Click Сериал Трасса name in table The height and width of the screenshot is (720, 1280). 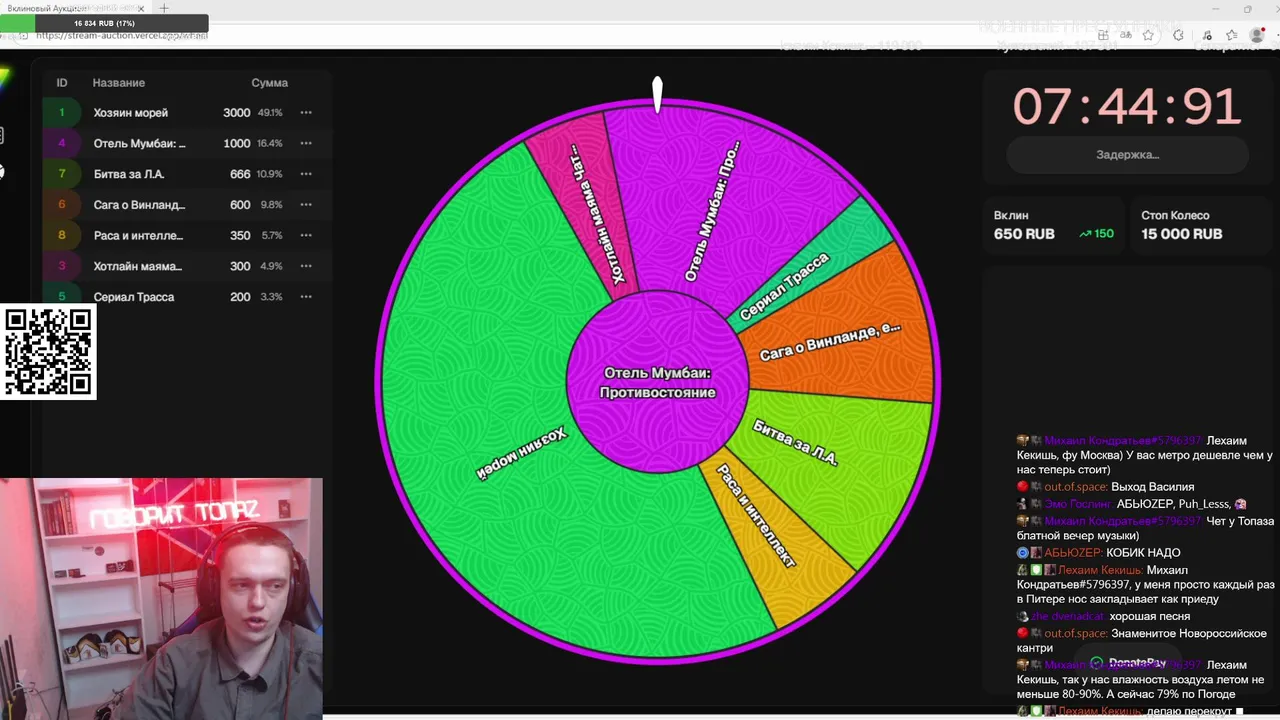tap(134, 297)
